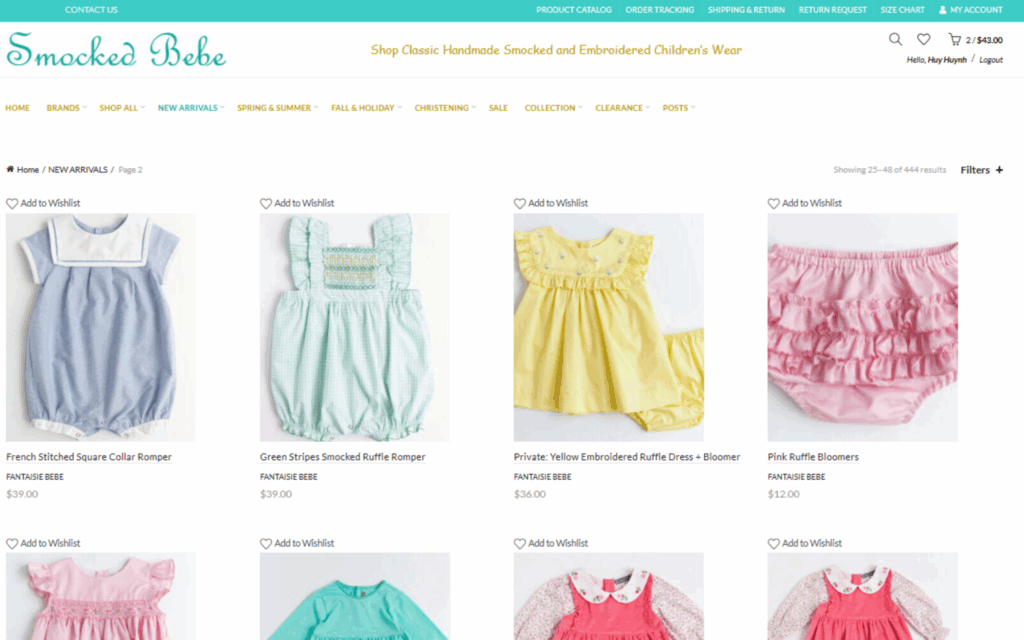Click heart icon above Pink Ruffle Bloomers

pyautogui.click(x=774, y=203)
